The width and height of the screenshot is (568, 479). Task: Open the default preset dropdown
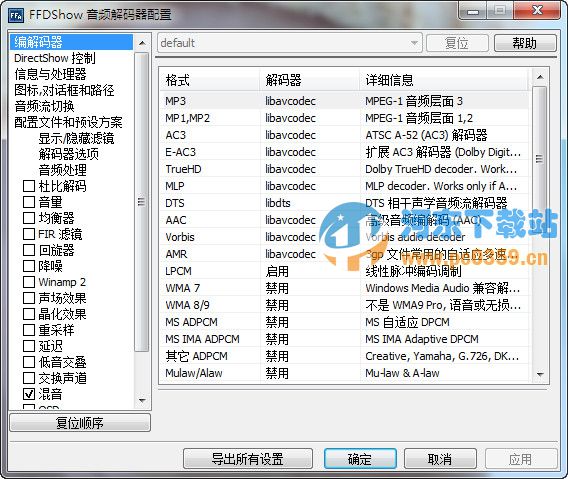[290, 43]
